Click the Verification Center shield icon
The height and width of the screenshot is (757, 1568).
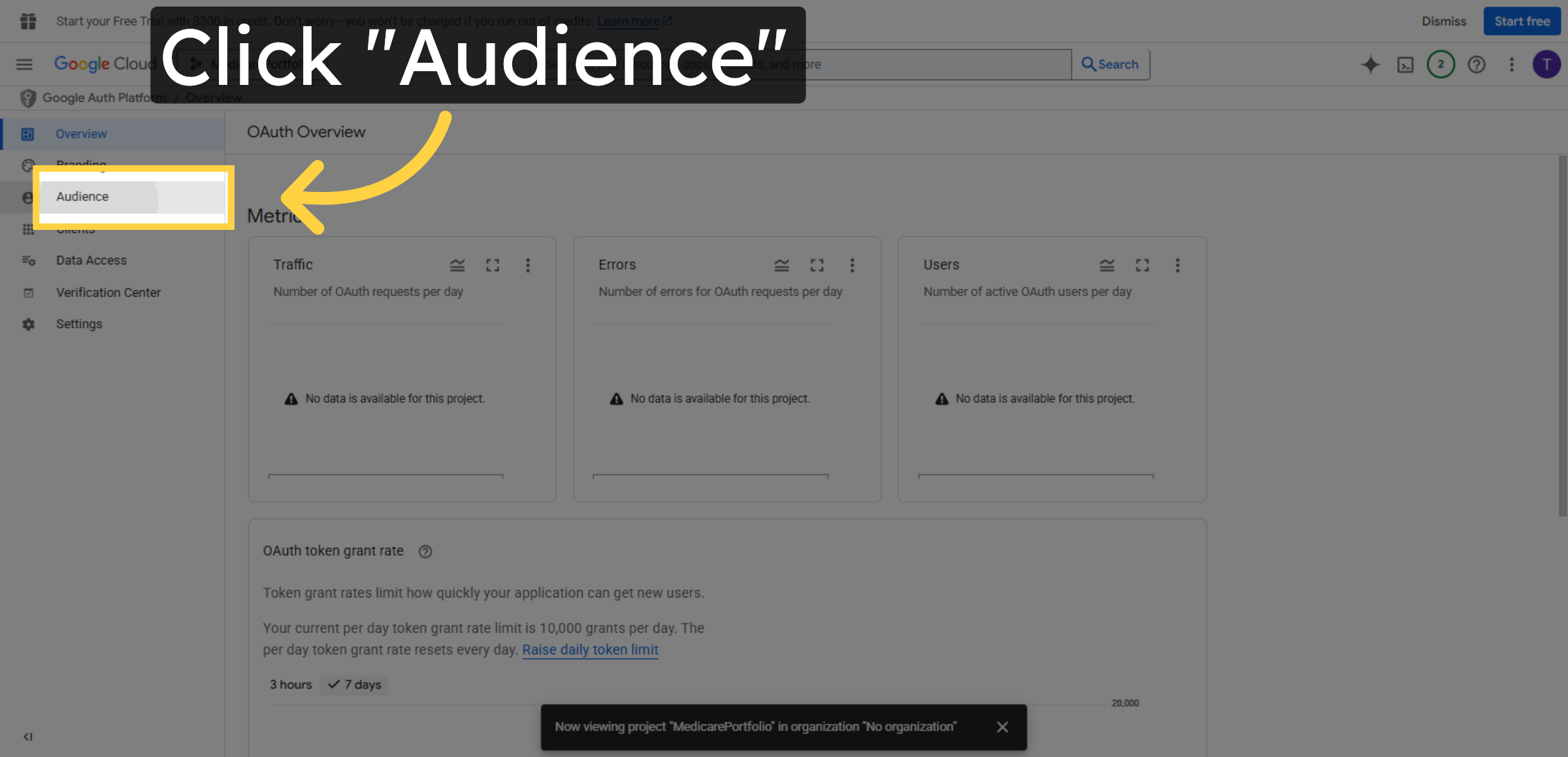click(29, 293)
